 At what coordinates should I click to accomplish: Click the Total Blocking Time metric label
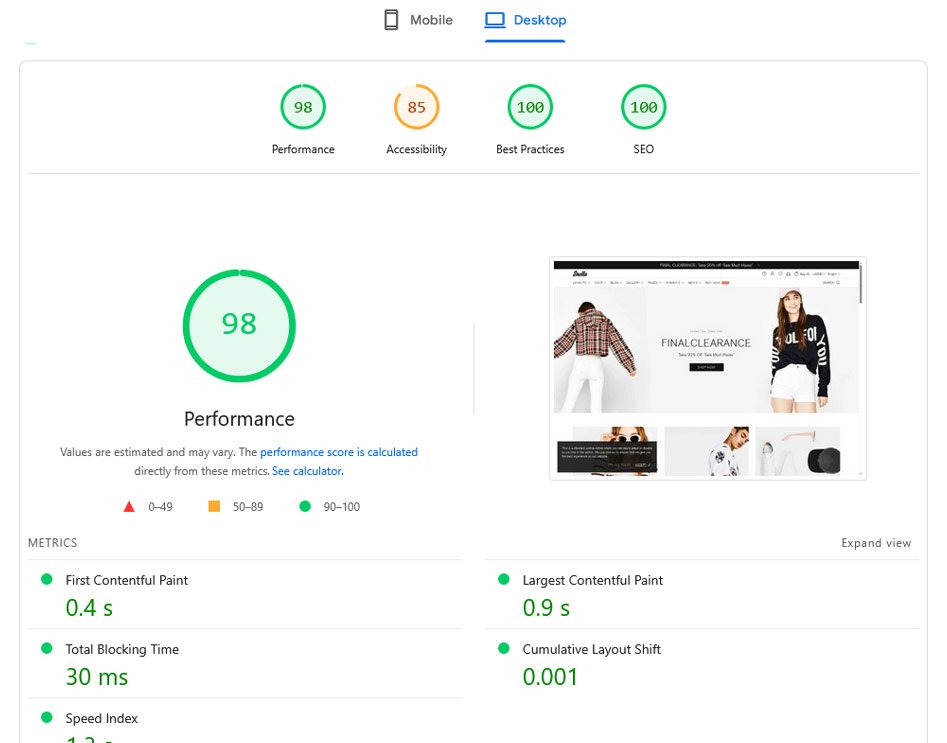(122, 649)
